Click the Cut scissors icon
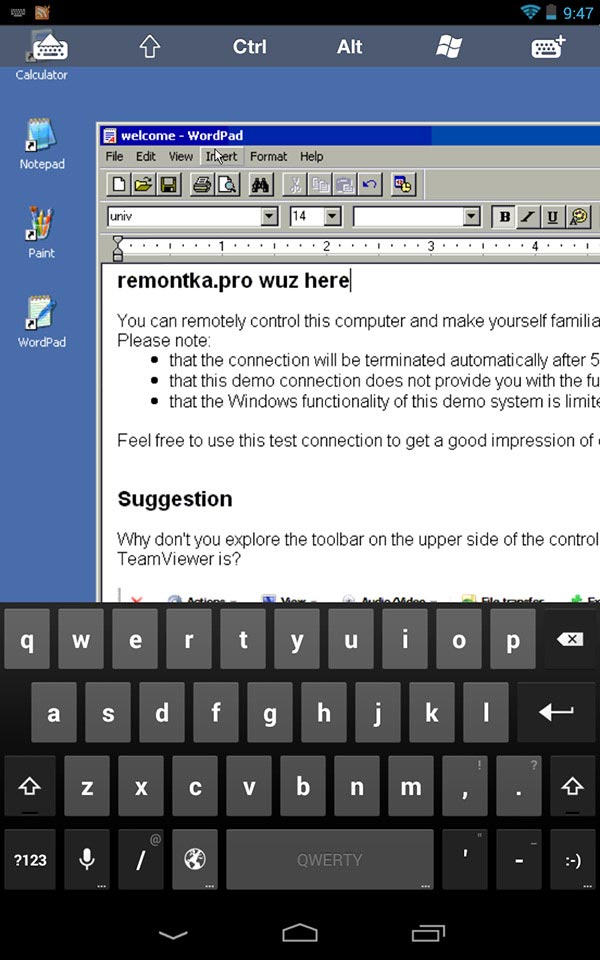The height and width of the screenshot is (960, 600). tap(295, 184)
